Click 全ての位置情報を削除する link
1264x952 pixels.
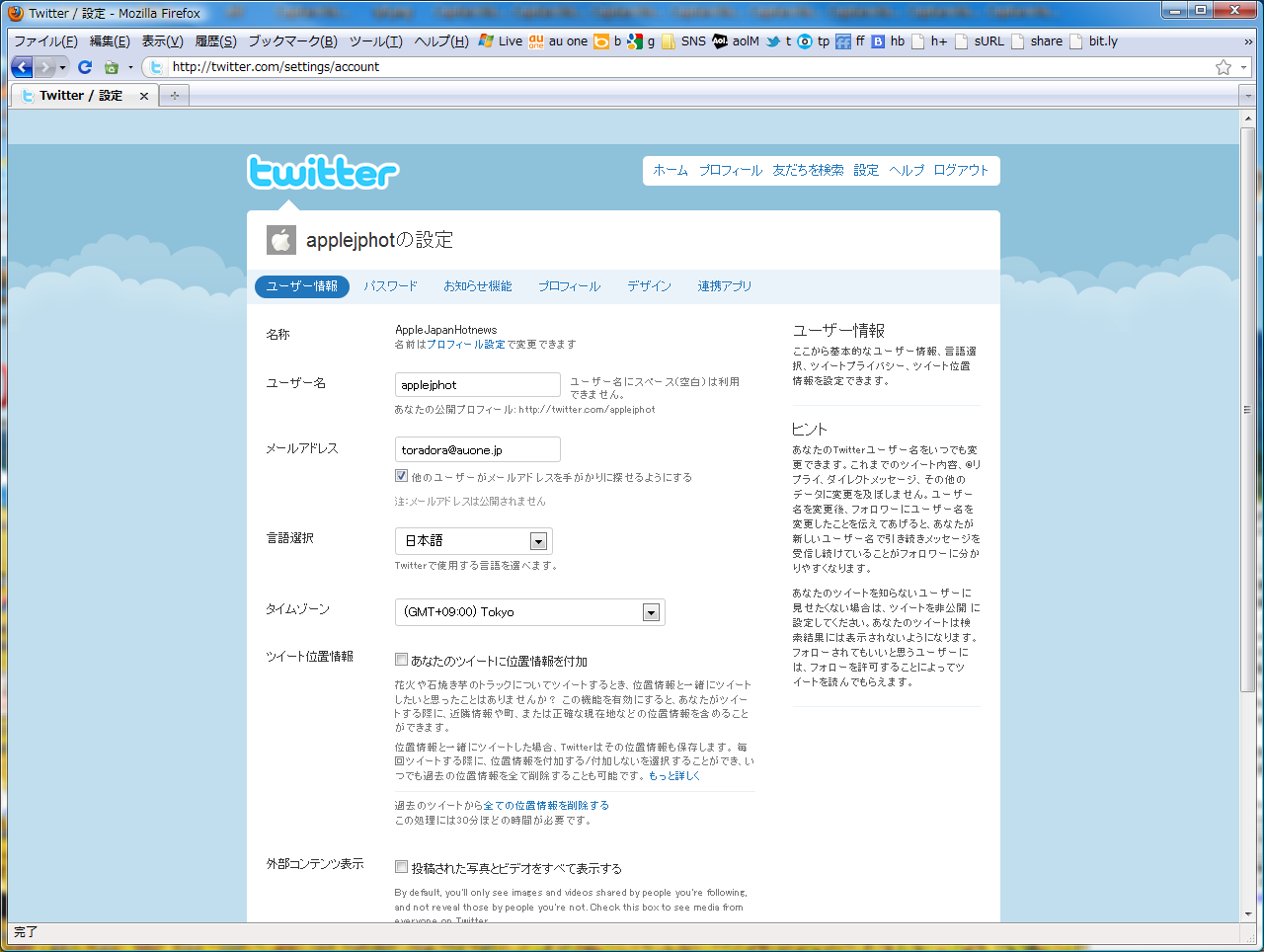click(x=546, y=806)
